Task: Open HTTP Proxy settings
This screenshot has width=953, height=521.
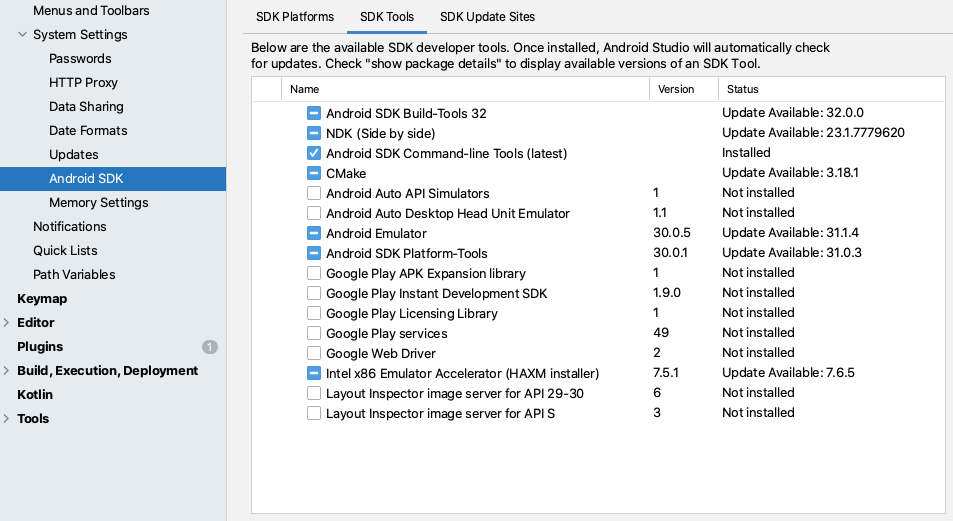Action: coord(83,83)
